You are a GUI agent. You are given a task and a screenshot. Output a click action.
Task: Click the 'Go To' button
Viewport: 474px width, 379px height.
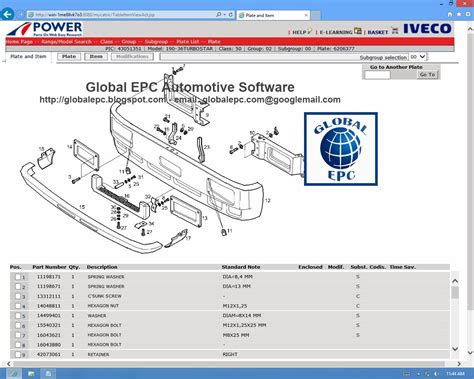tap(427, 75)
